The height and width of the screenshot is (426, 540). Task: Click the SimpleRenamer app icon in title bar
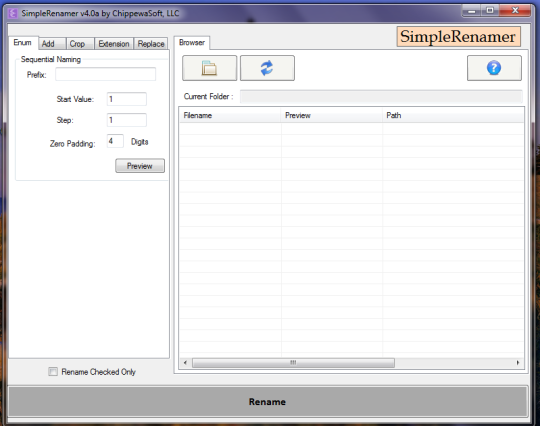tap(13, 13)
